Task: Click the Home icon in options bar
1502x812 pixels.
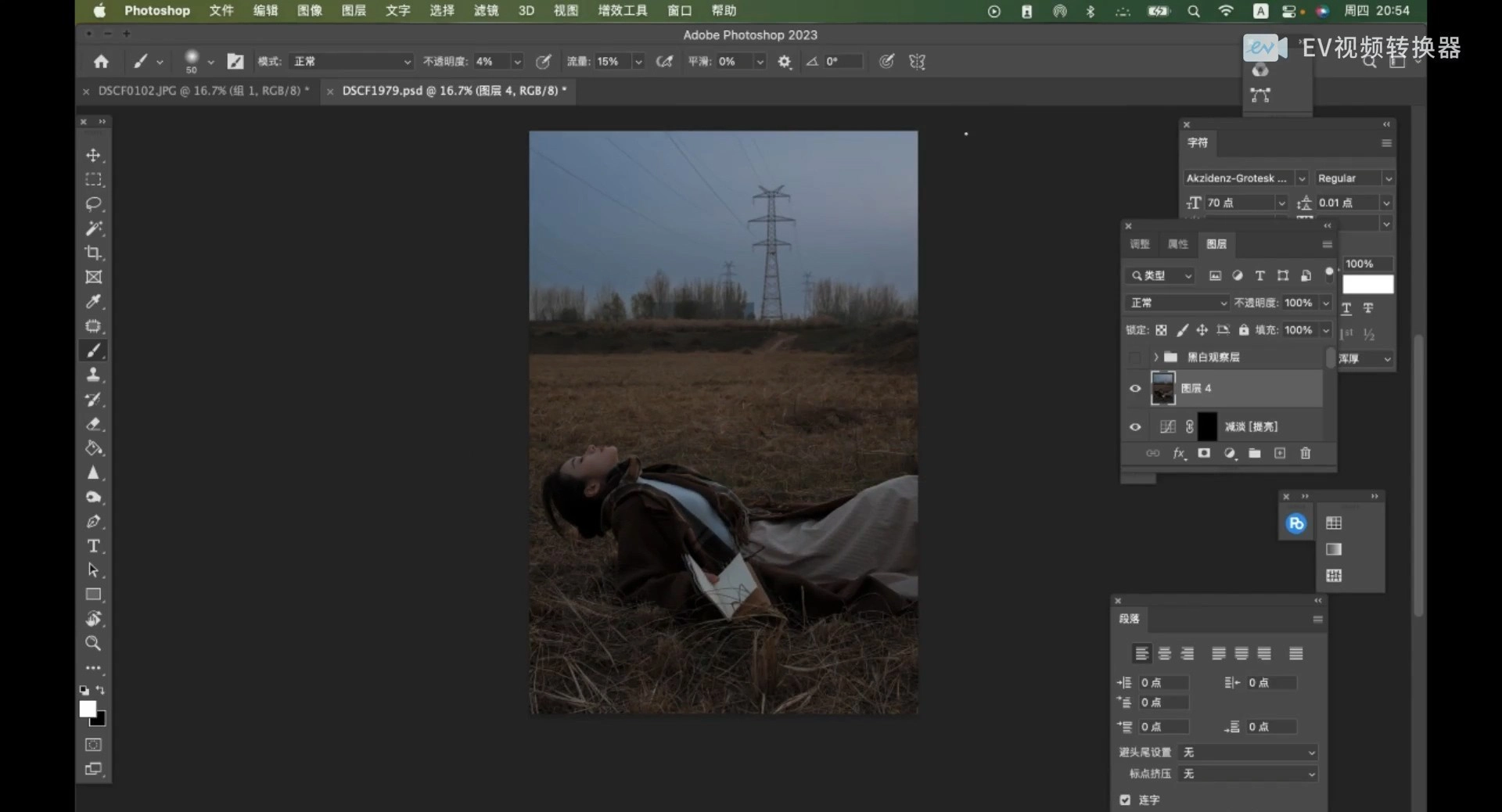Action: coord(101,61)
